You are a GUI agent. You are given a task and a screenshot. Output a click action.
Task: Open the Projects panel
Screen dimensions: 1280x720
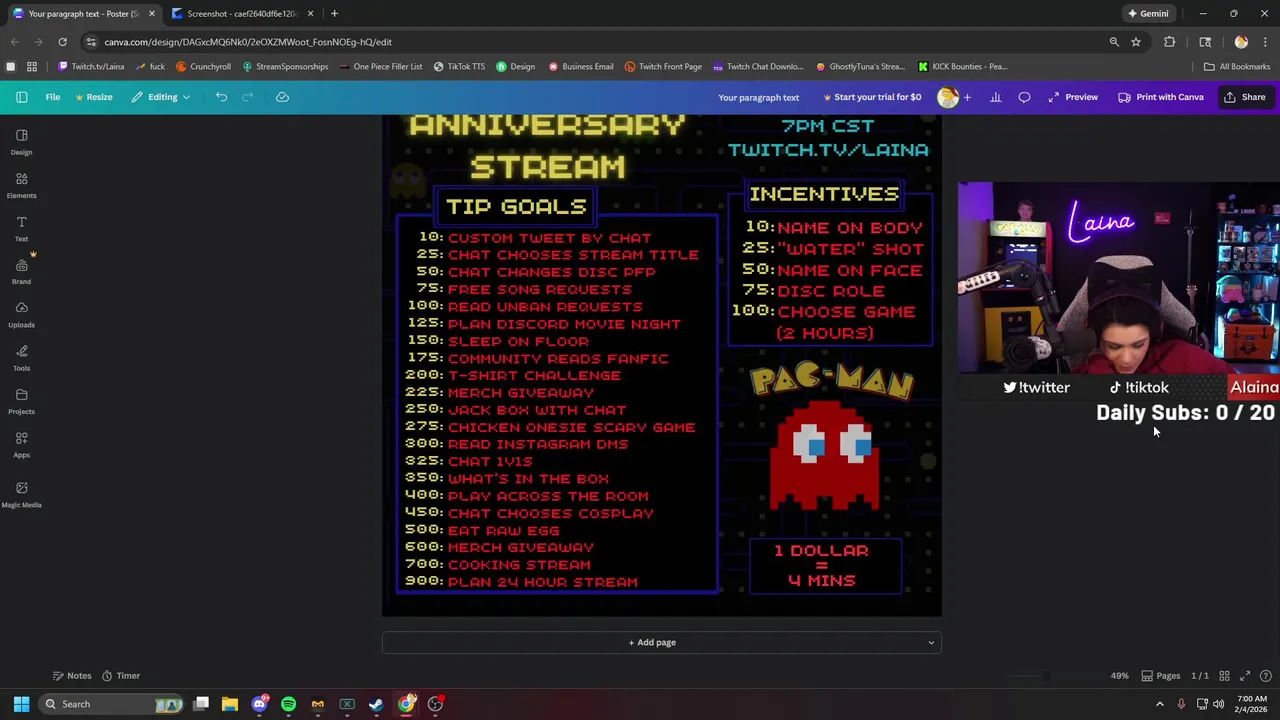[21, 401]
